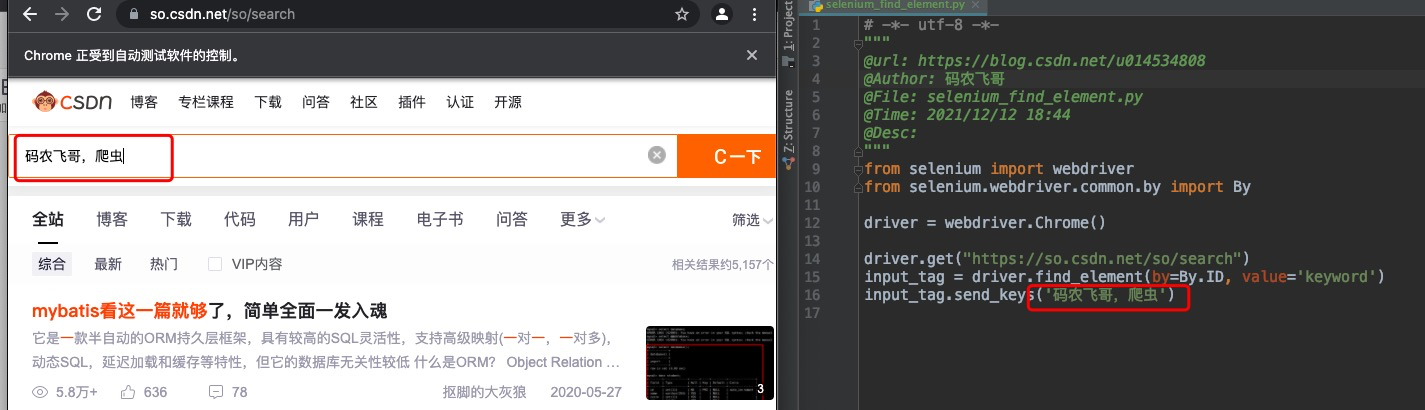Select the 电子书 search category tab
The image size is (1425, 410).
440,219
